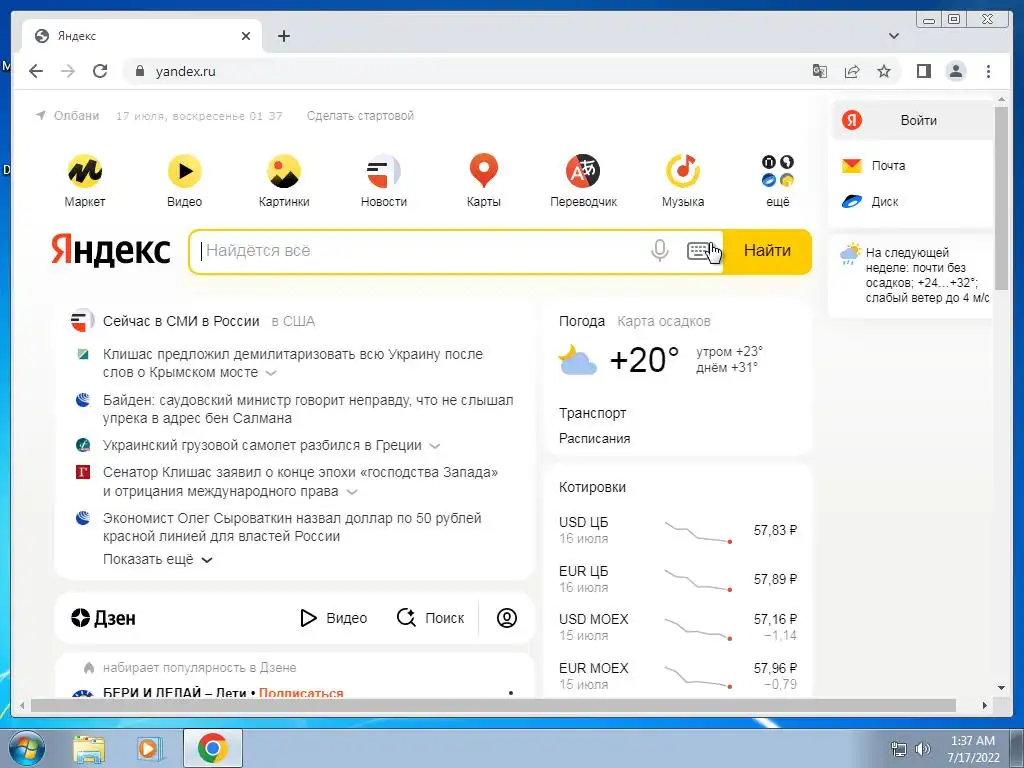Click the voice search microphone icon

pyautogui.click(x=660, y=251)
